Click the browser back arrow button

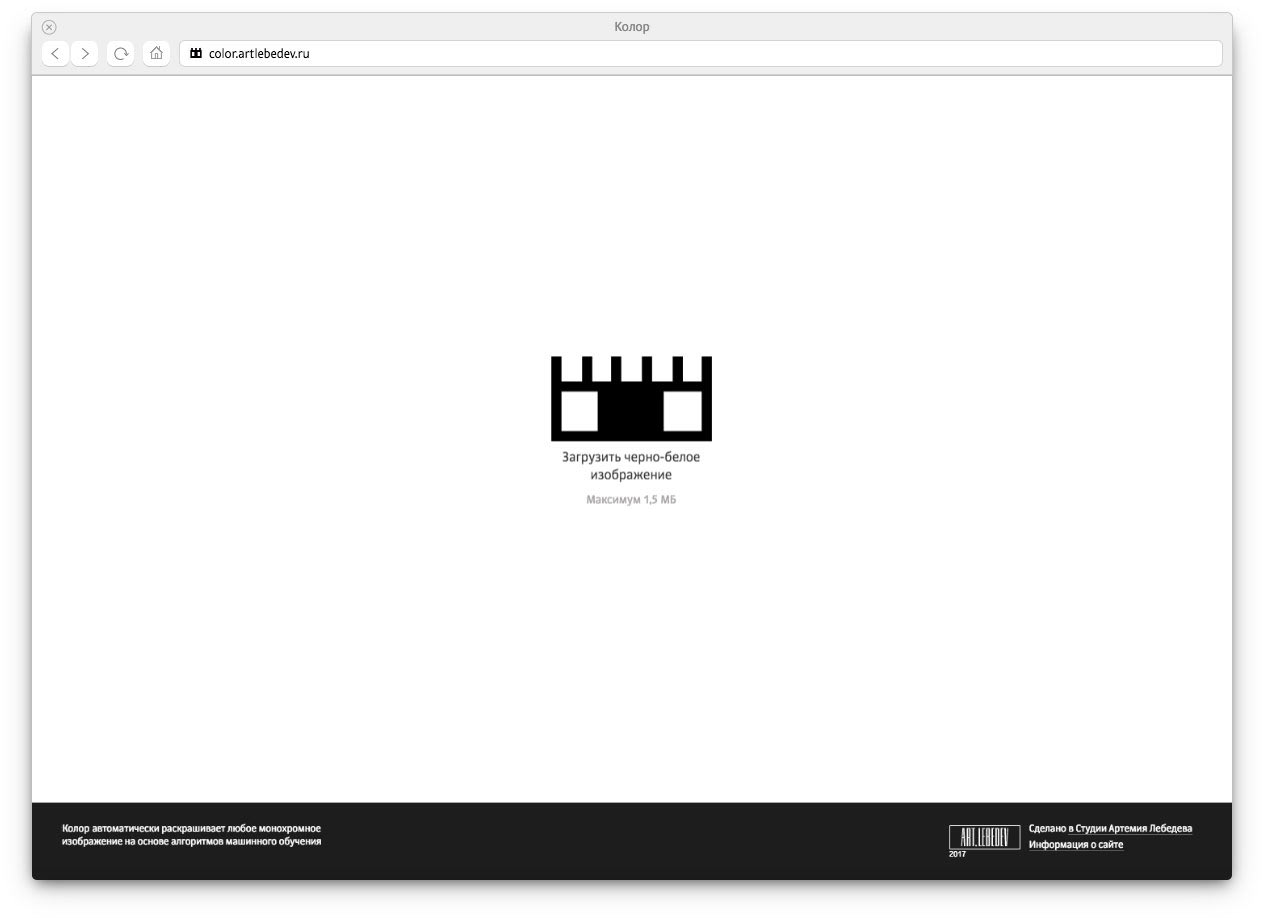[55, 54]
